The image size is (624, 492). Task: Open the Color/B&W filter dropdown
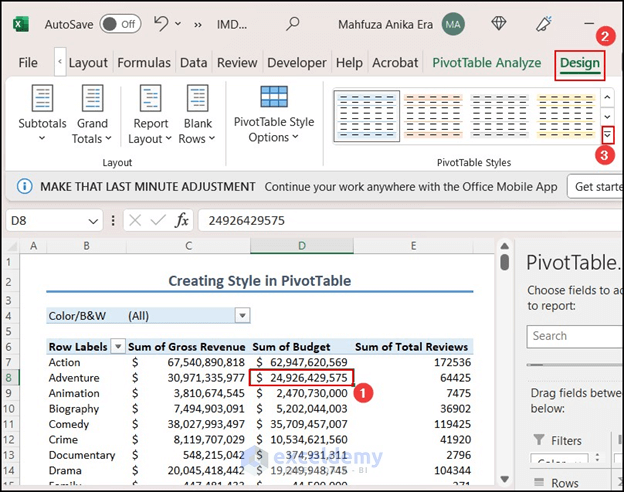(x=241, y=315)
